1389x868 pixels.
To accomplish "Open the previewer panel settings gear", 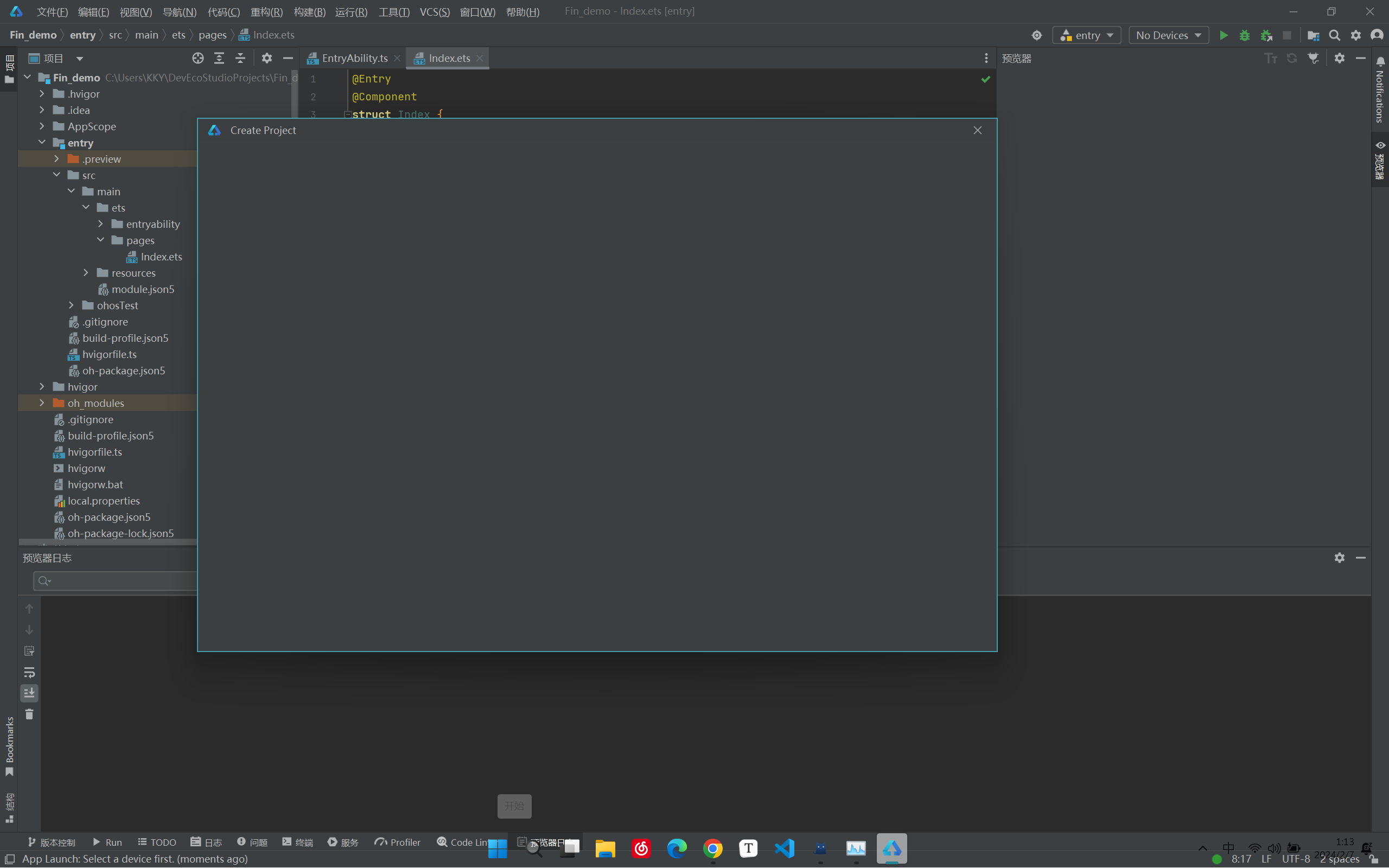I will click(x=1340, y=58).
